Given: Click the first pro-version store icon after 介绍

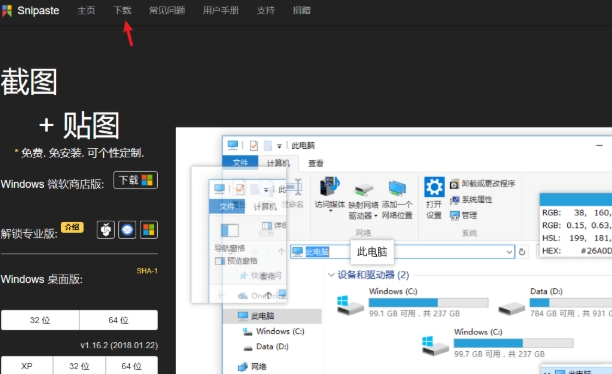Looking at the screenshot, I should coord(106,230).
